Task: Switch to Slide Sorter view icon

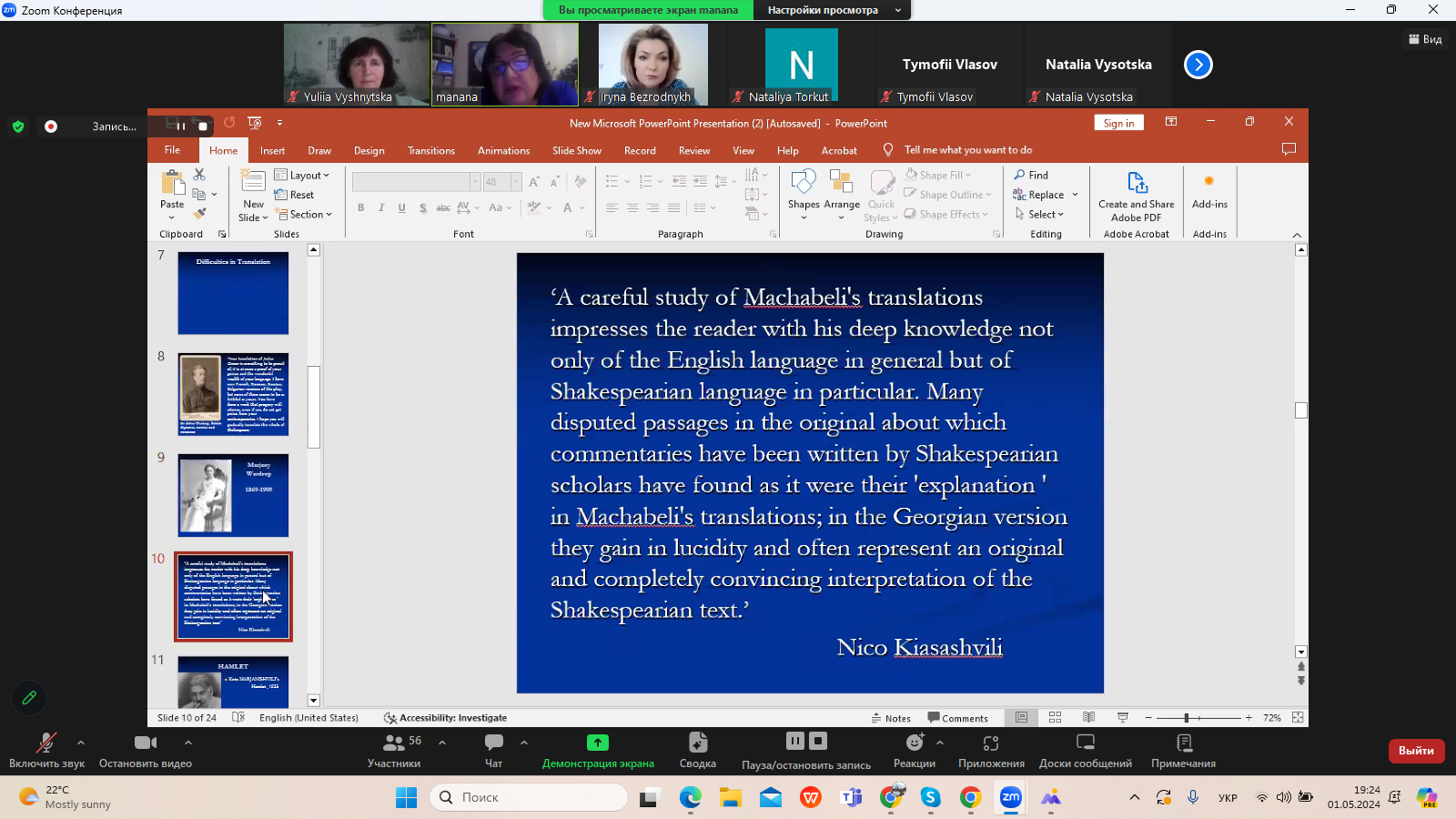Action: point(1056,718)
